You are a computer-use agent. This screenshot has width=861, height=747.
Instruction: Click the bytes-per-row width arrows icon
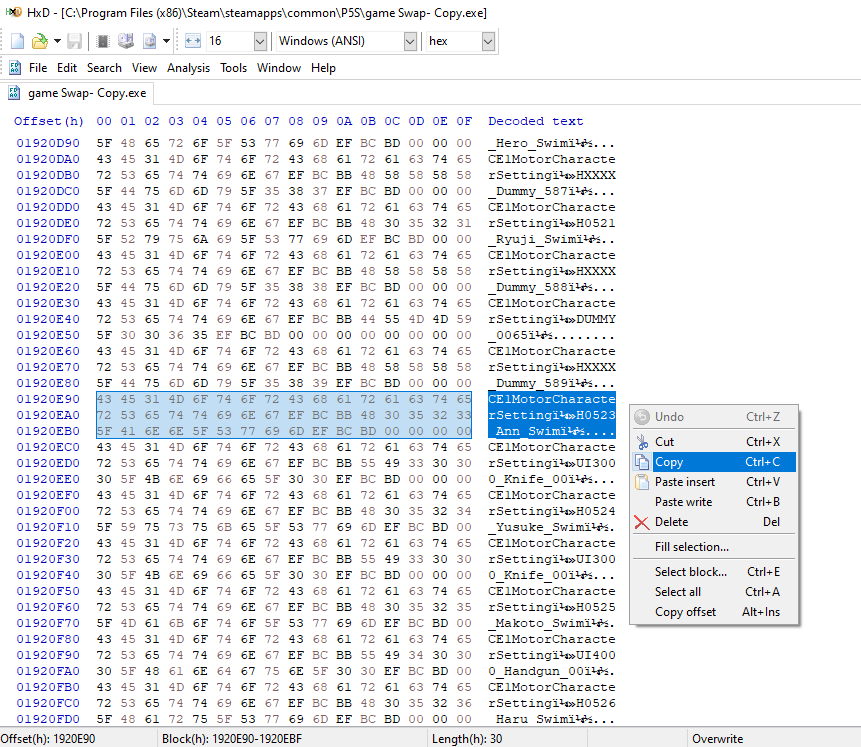(x=193, y=41)
